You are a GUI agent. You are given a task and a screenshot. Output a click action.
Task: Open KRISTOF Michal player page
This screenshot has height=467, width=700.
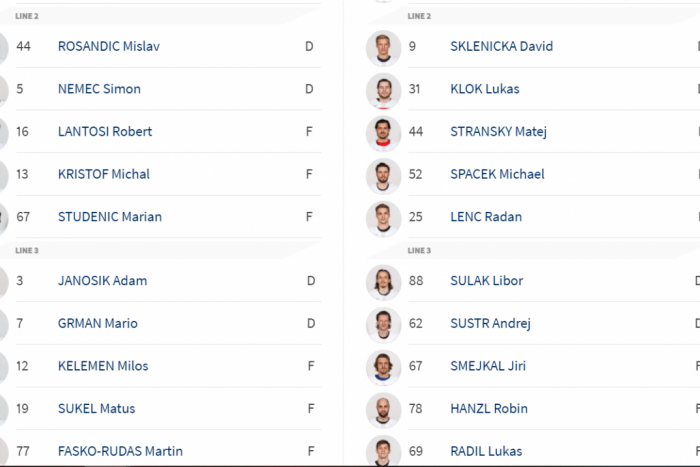click(x=104, y=174)
